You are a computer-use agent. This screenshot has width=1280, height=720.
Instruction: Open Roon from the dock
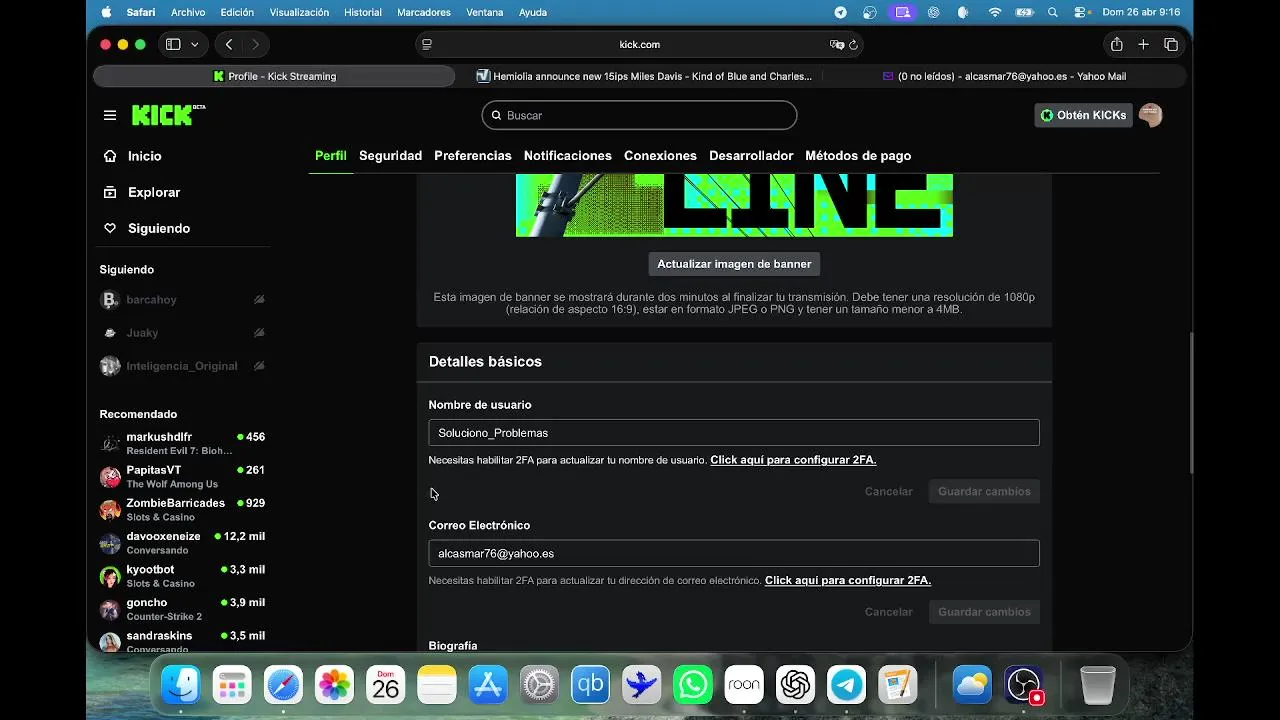[743, 685]
